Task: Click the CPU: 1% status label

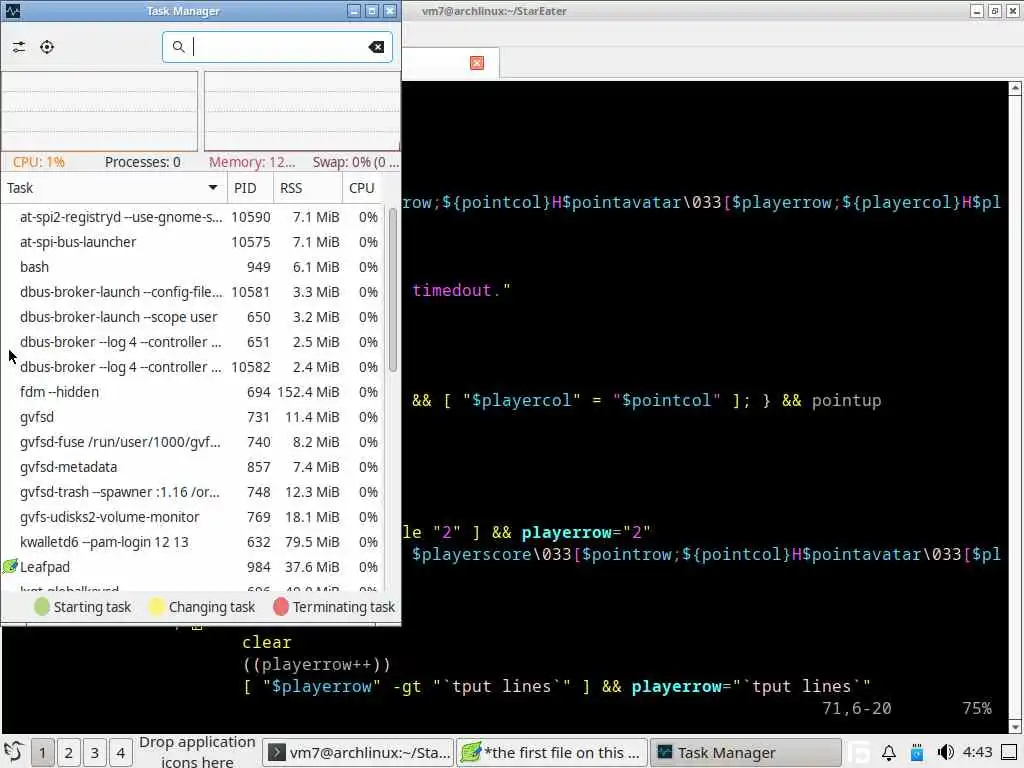Action: pos(39,162)
